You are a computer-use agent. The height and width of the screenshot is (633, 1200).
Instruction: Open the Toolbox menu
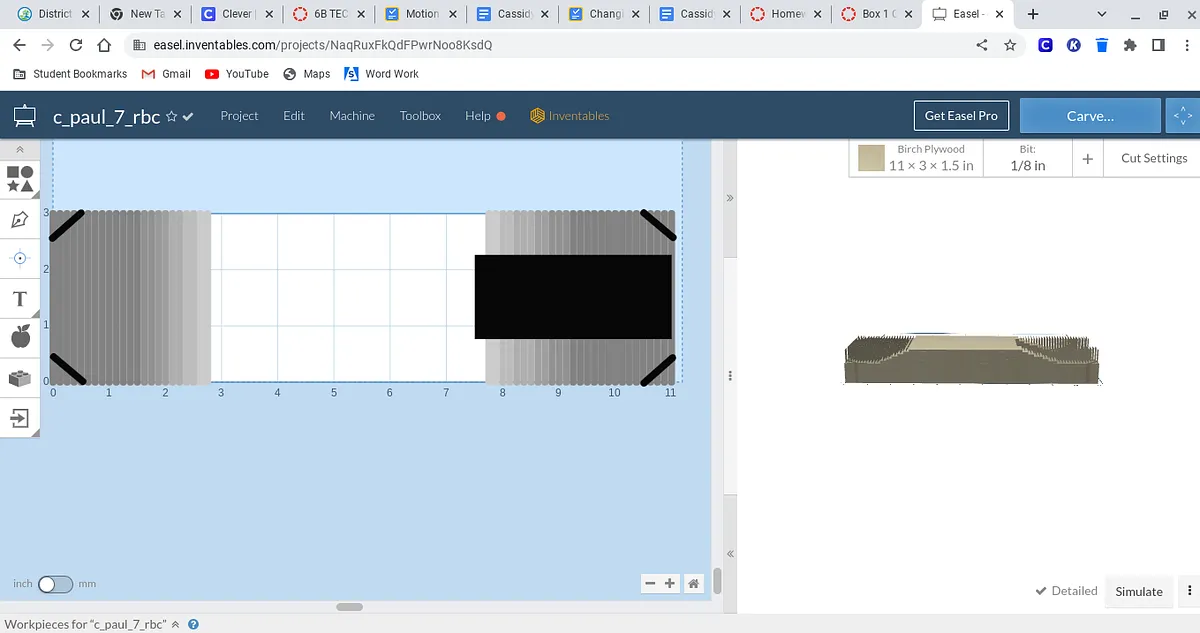(x=420, y=116)
